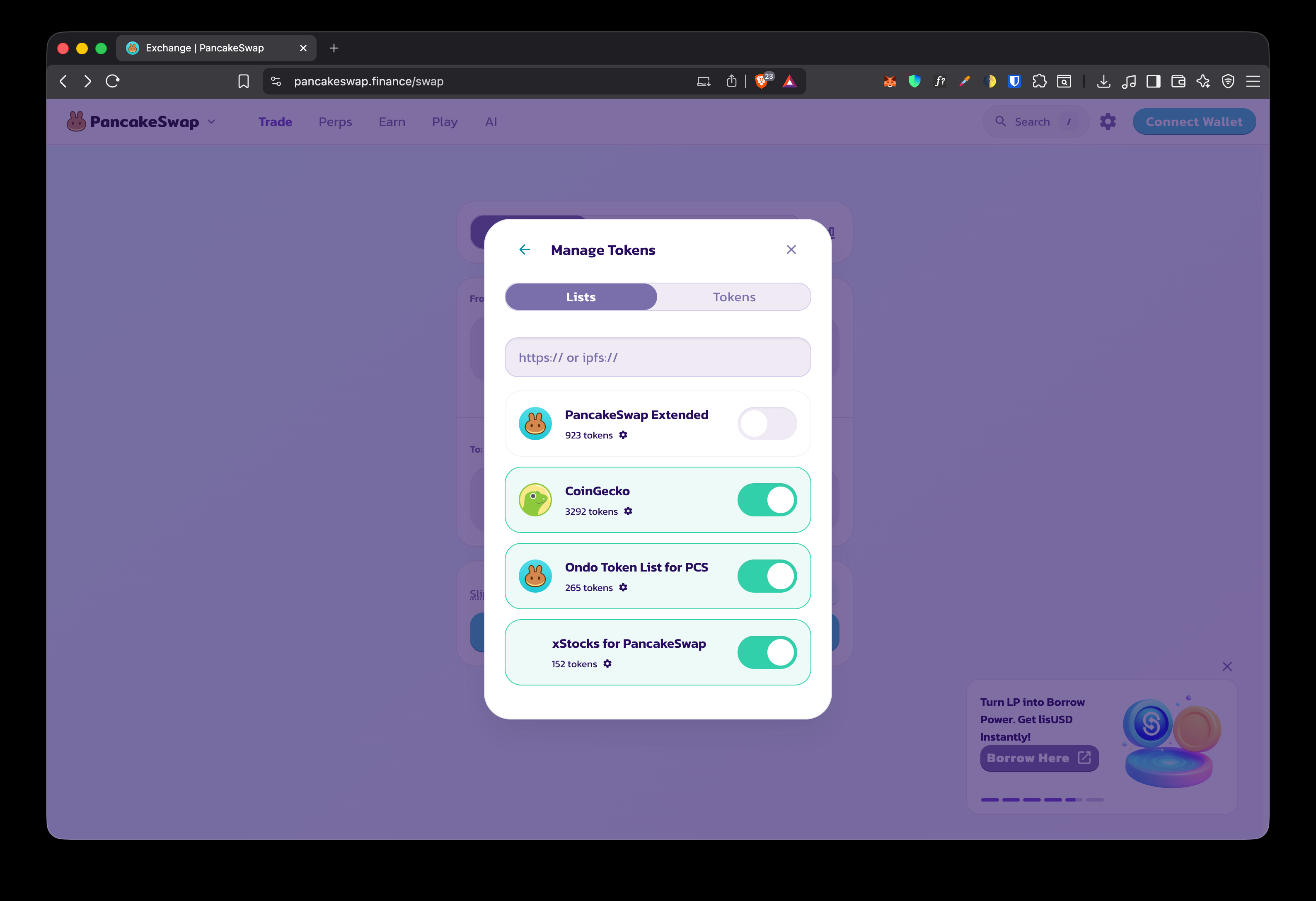Image resolution: width=1316 pixels, height=901 pixels.
Task: Open the MetaMask fox extension
Action: pyautogui.click(x=890, y=82)
